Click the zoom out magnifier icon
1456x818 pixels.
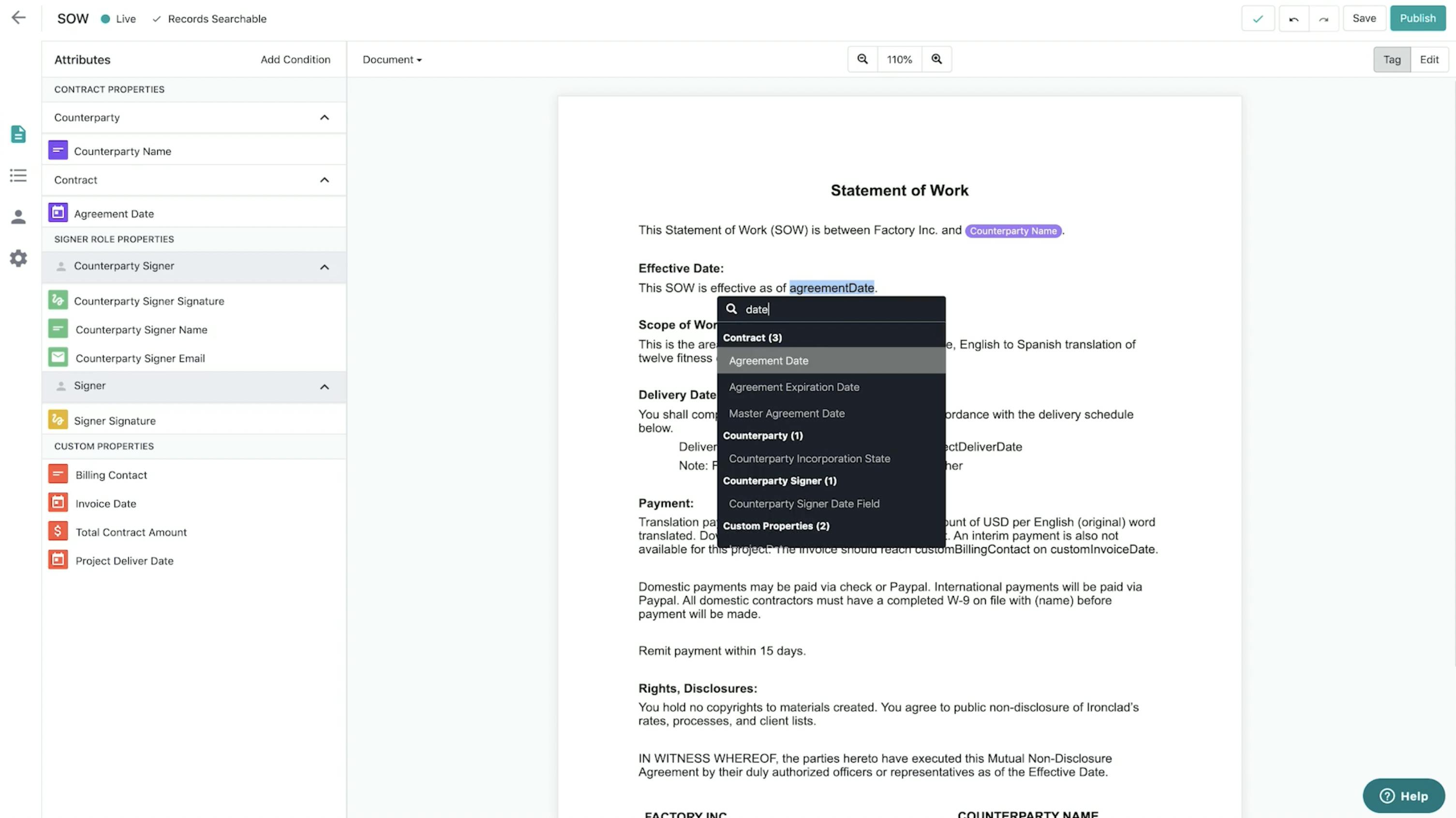coord(862,59)
